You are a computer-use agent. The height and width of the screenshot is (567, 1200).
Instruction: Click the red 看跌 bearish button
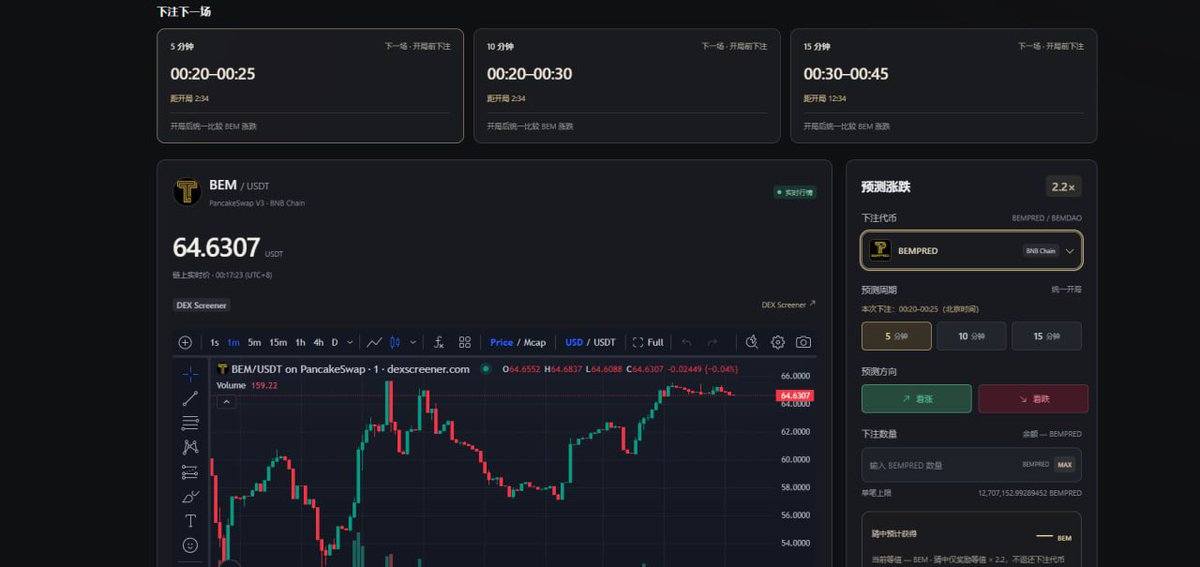tap(1033, 398)
